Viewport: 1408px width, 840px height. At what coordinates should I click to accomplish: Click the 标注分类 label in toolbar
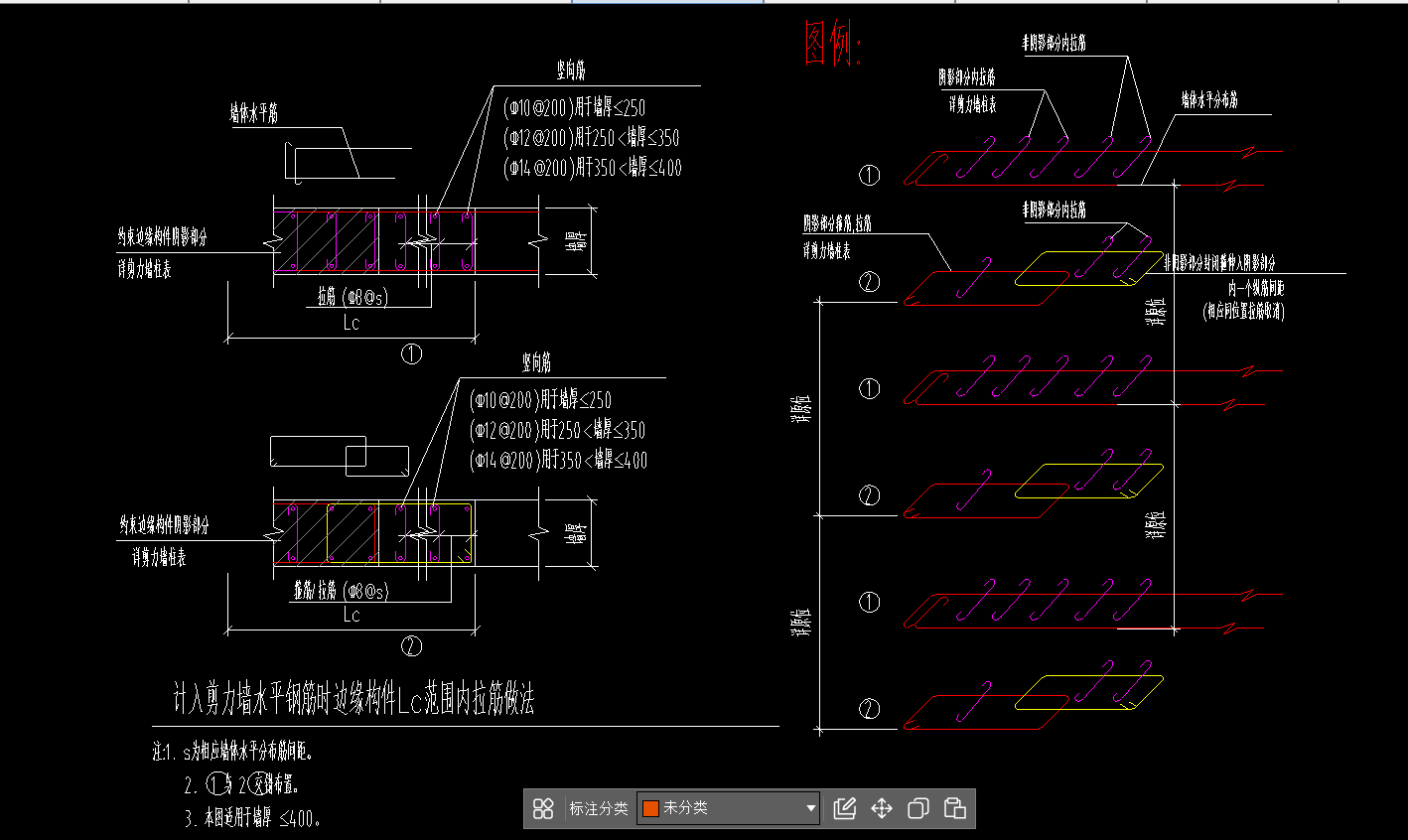(x=599, y=808)
